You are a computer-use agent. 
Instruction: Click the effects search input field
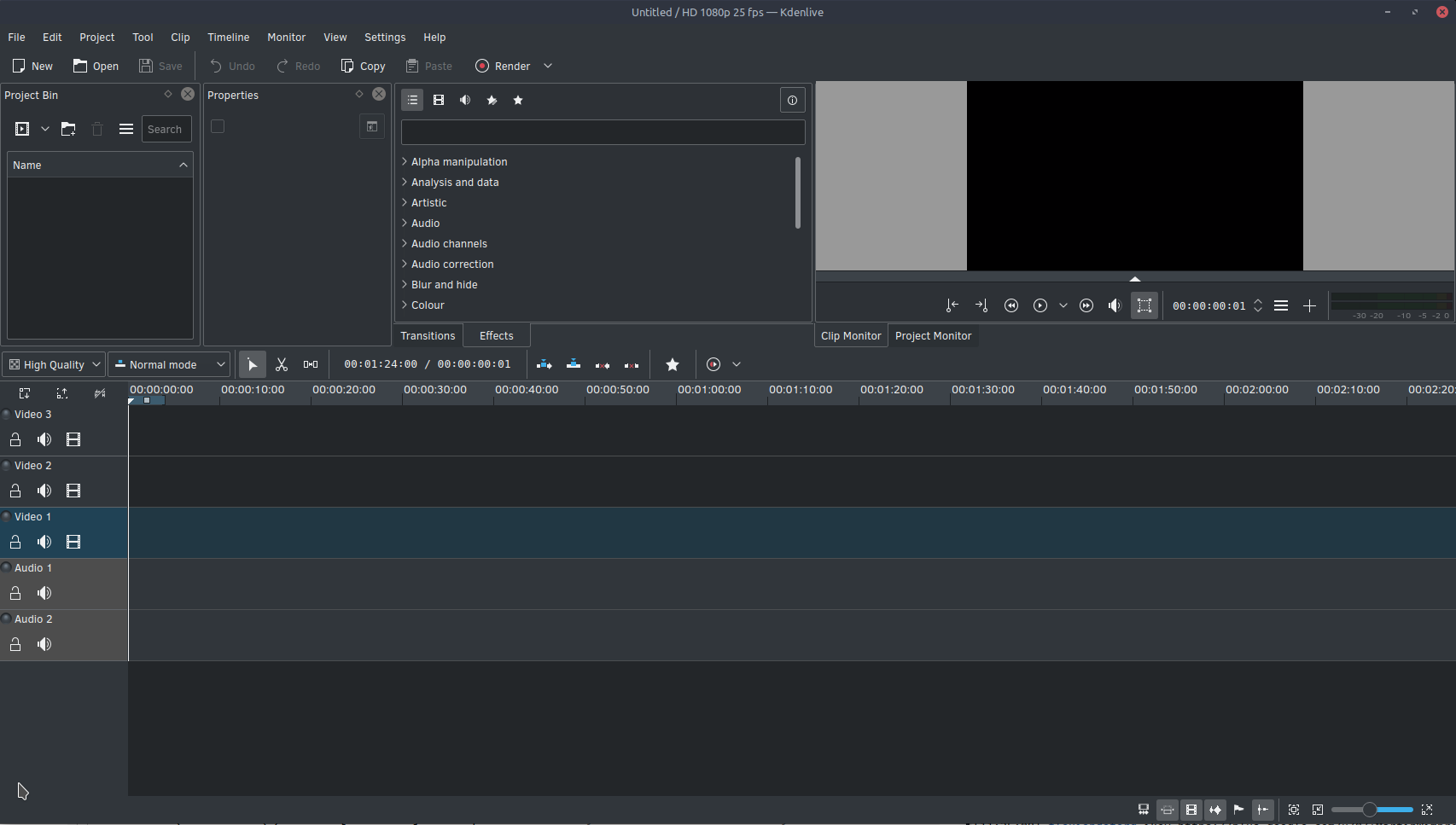click(603, 132)
